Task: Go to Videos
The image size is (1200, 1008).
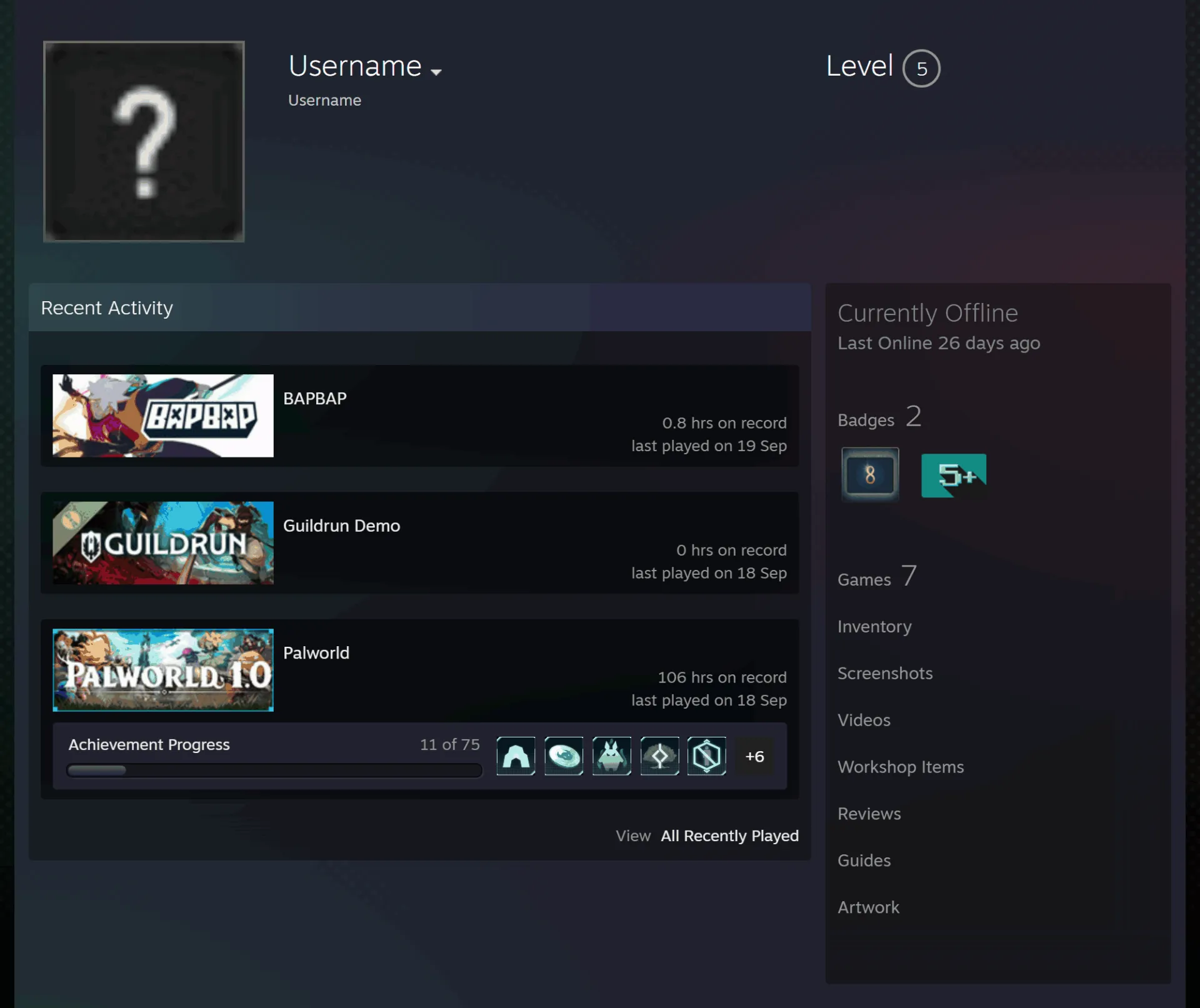Action: (x=864, y=720)
